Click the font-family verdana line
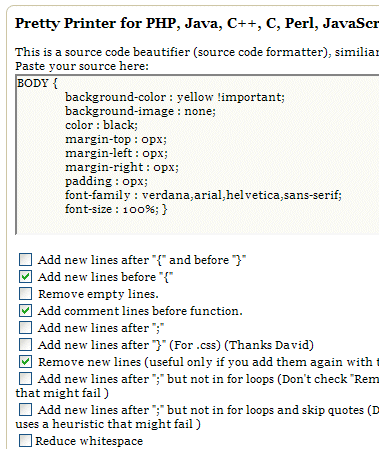Image resolution: width=379 pixels, height=449 pixels. [203, 195]
